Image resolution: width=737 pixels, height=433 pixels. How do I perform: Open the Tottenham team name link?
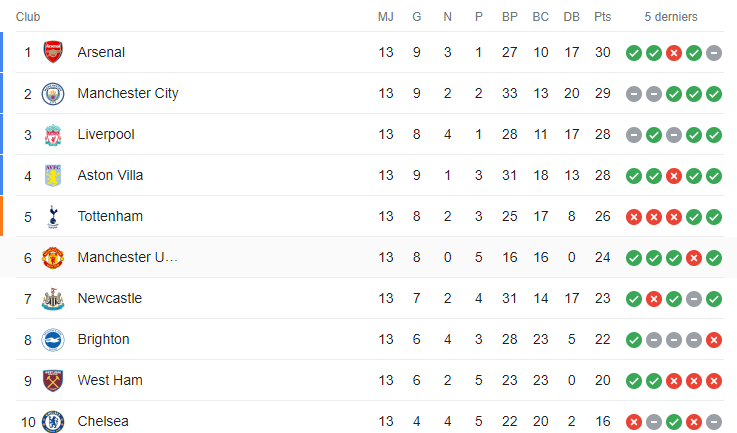pyautogui.click(x=110, y=216)
